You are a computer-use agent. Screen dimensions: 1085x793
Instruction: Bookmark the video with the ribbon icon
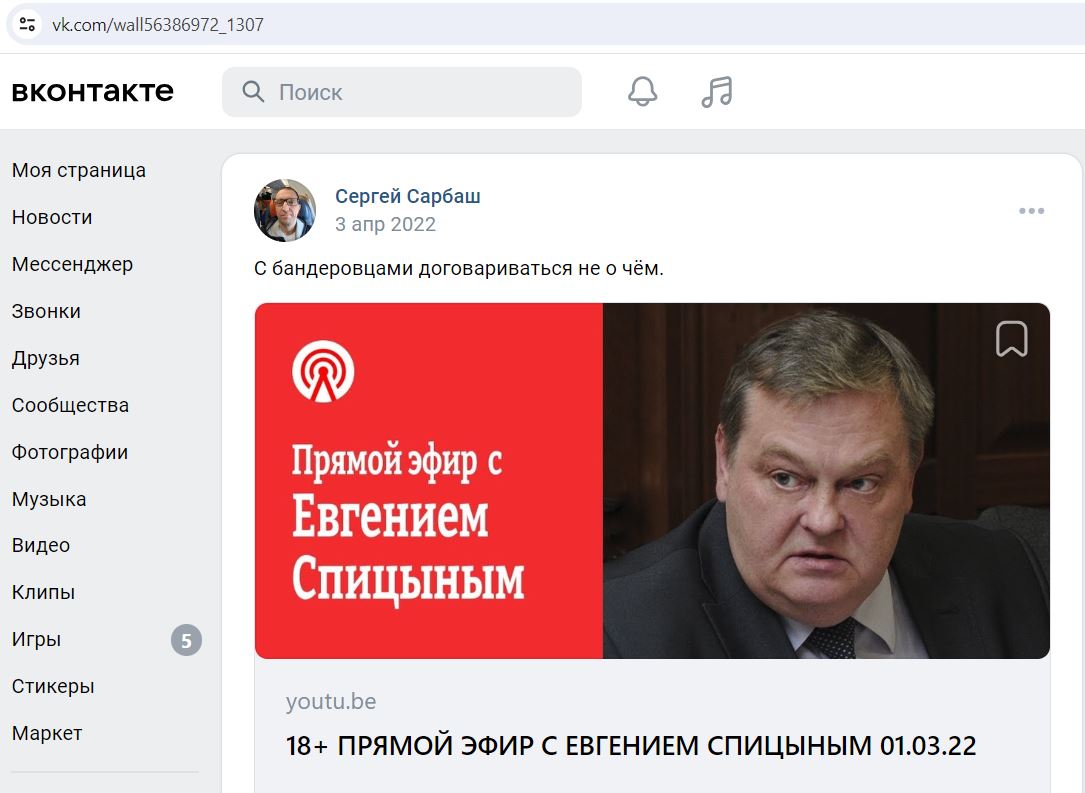(x=1011, y=338)
